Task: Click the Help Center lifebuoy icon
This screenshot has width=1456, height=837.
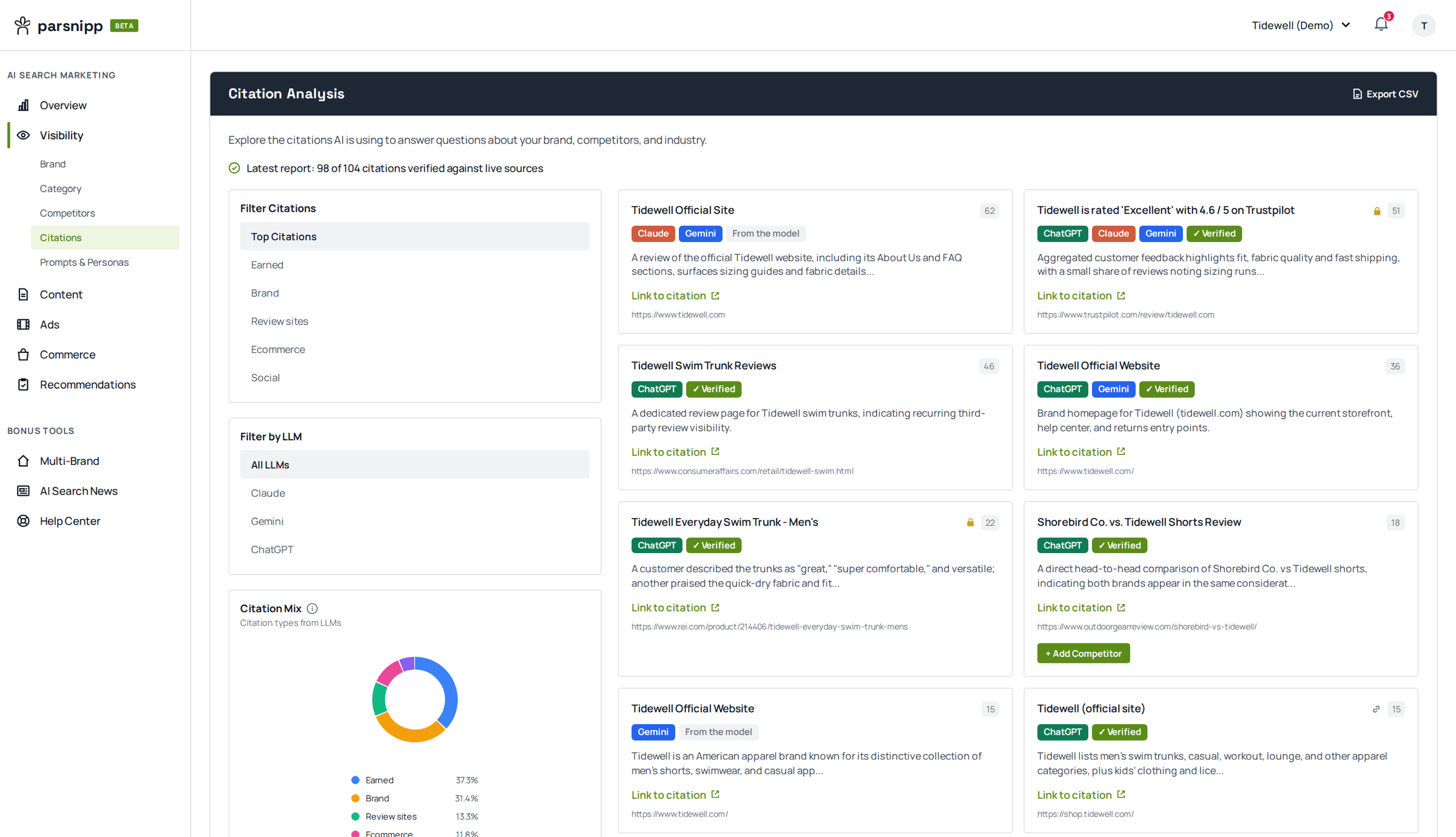Action: 23,521
